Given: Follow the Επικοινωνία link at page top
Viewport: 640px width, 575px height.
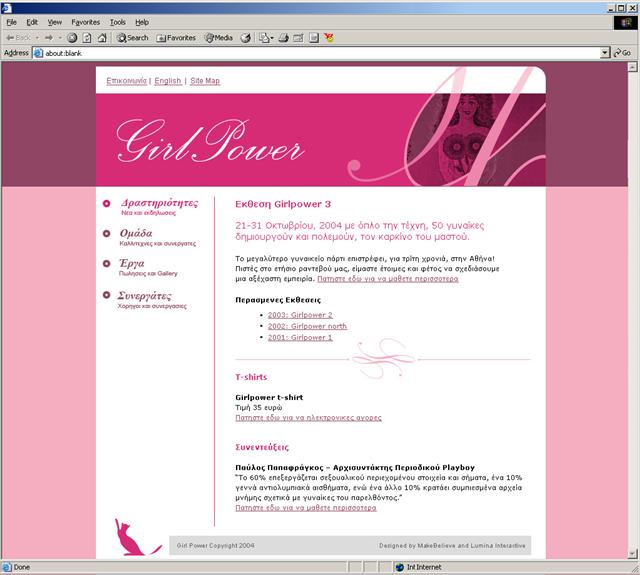Looking at the screenshot, I should [x=127, y=81].
